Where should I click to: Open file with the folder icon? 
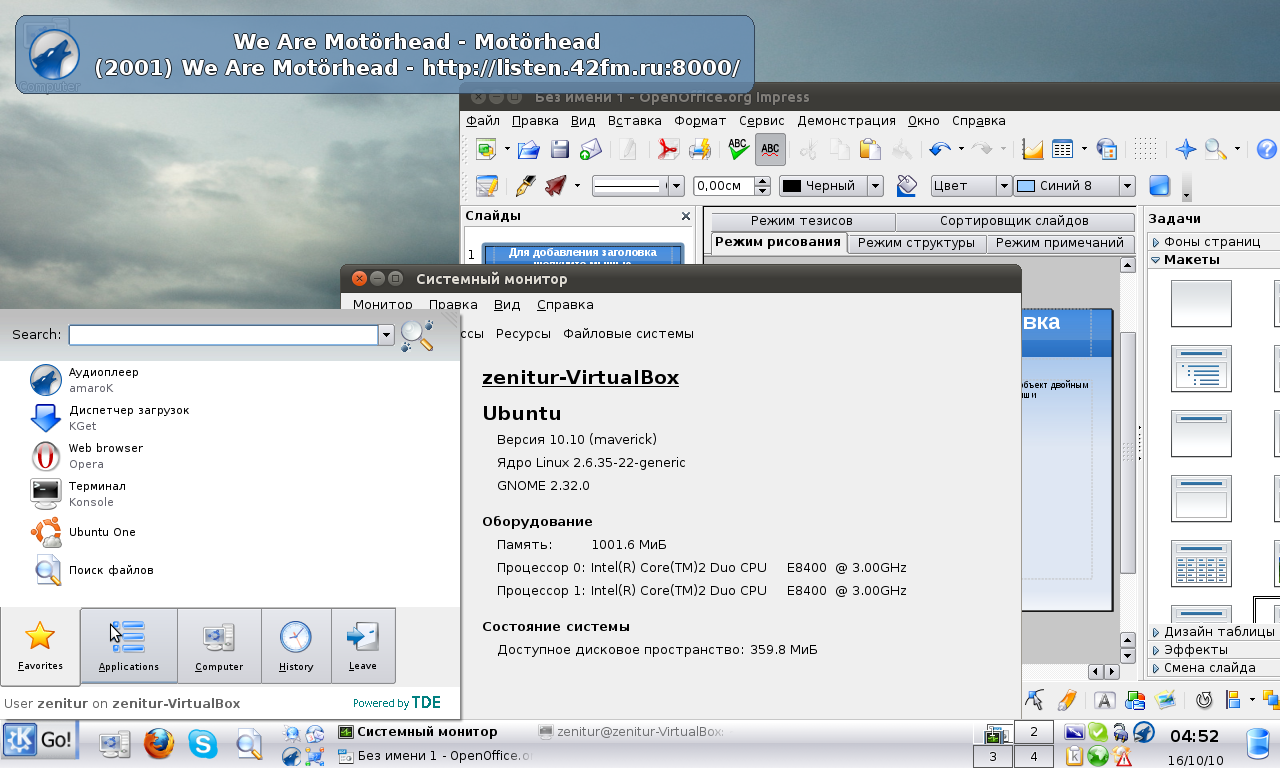[529, 150]
